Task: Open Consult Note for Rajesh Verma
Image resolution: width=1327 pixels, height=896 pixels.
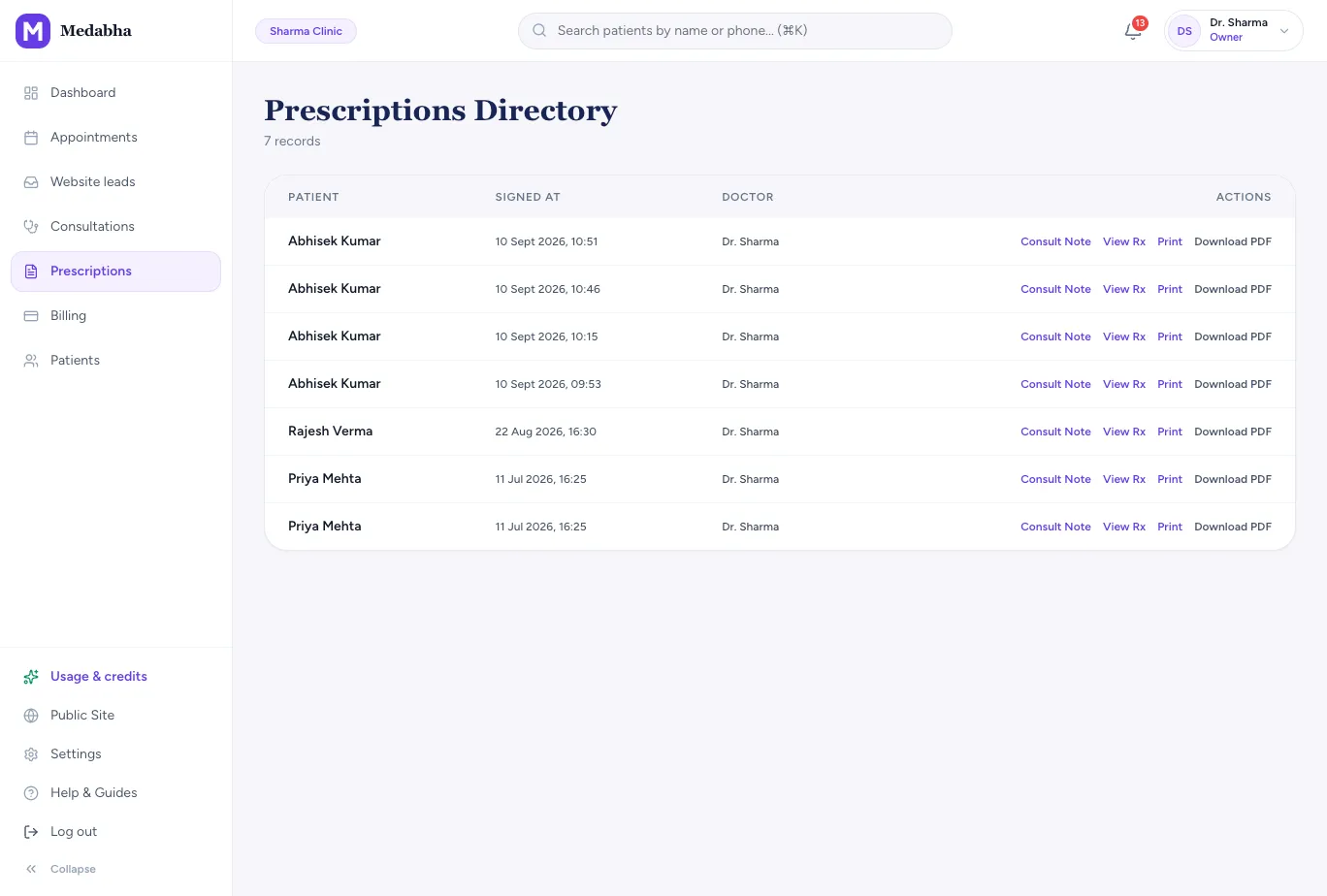Action: tap(1055, 432)
